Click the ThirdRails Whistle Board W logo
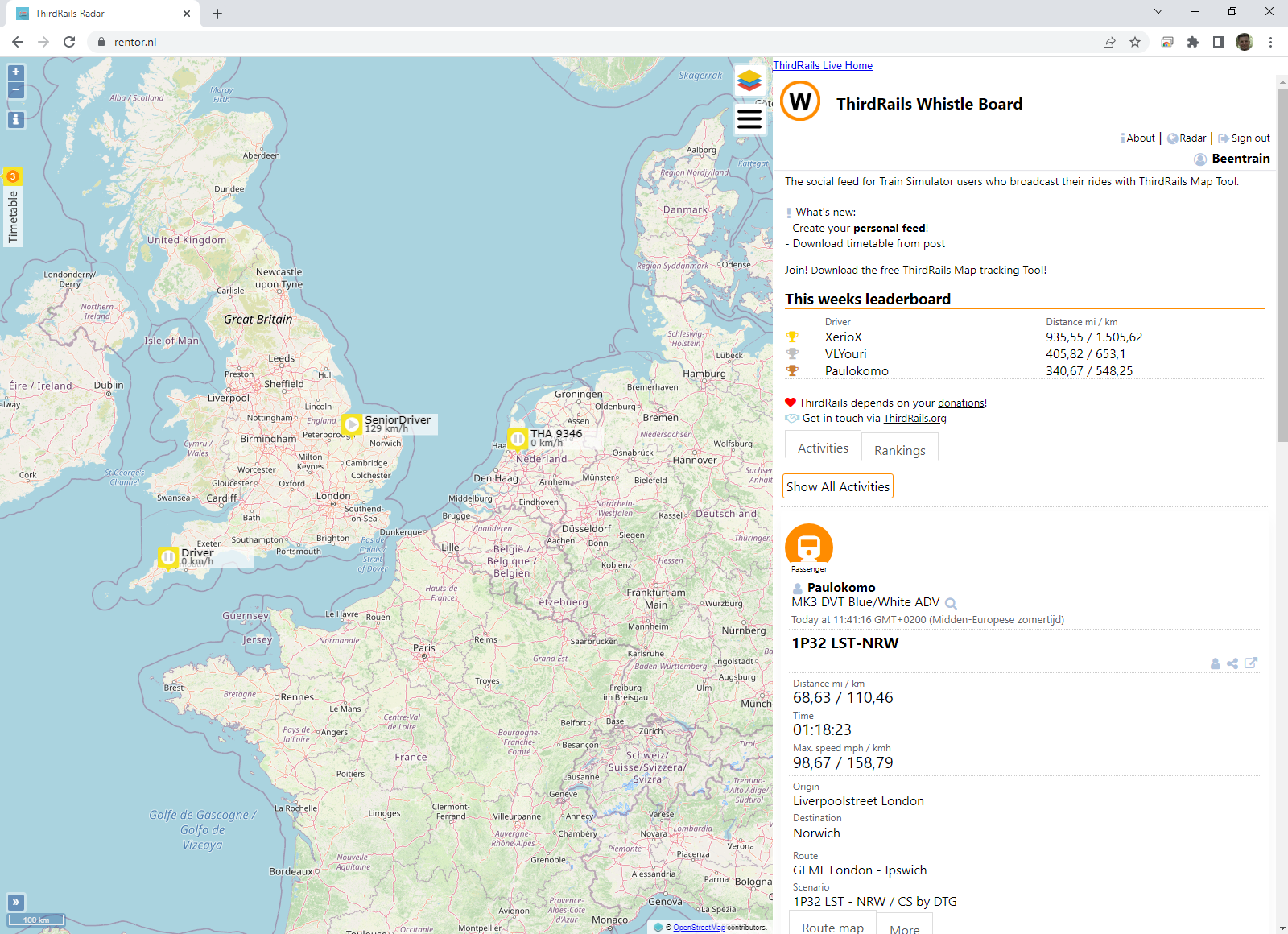This screenshot has width=1288, height=934. [800, 101]
